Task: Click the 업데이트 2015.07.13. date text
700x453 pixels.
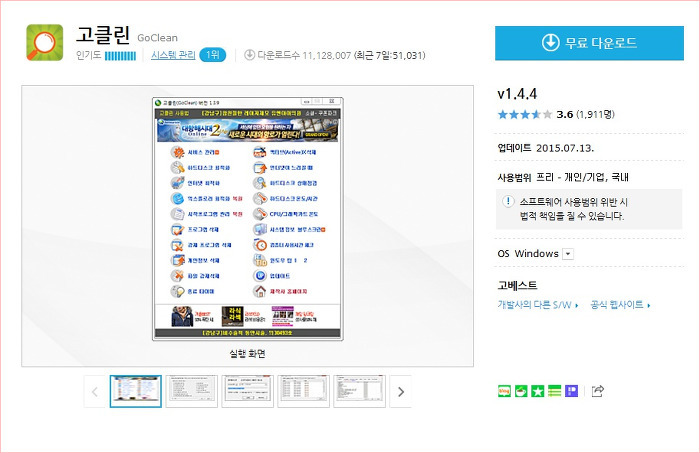Action: [x=546, y=148]
